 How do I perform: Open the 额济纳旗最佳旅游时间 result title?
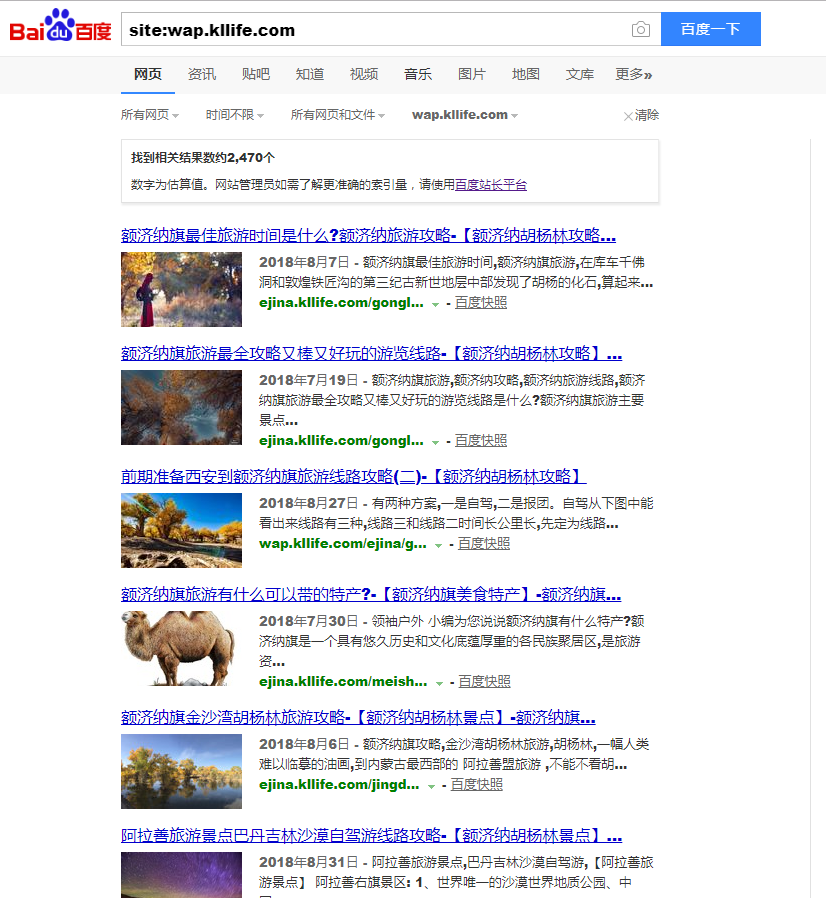pyautogui.click(x=368, y=236)
